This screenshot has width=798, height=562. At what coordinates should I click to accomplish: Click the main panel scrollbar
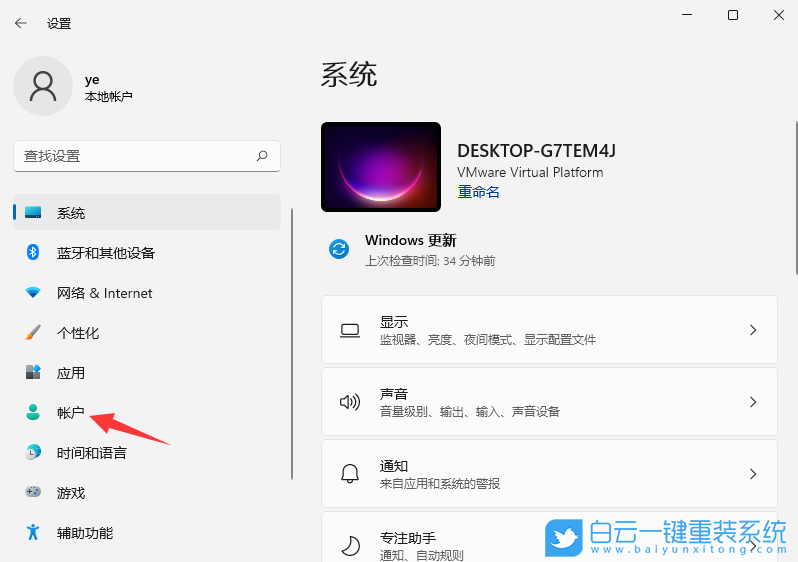(796, 198)
